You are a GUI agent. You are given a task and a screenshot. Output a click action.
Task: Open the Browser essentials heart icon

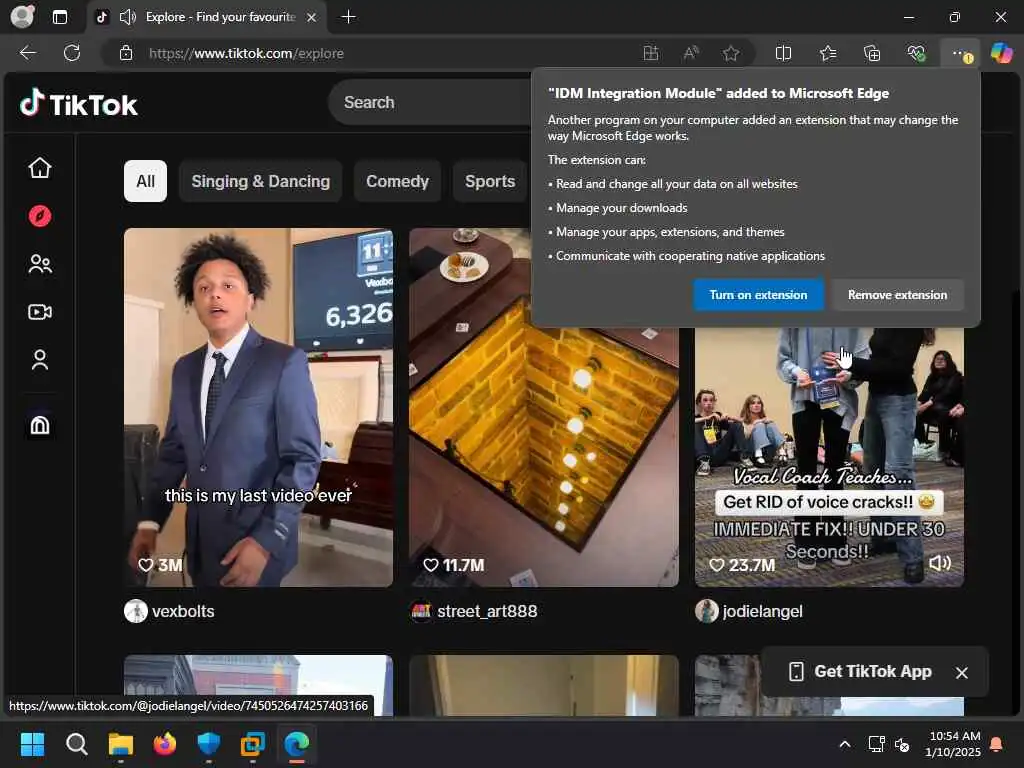click(916, 54)
